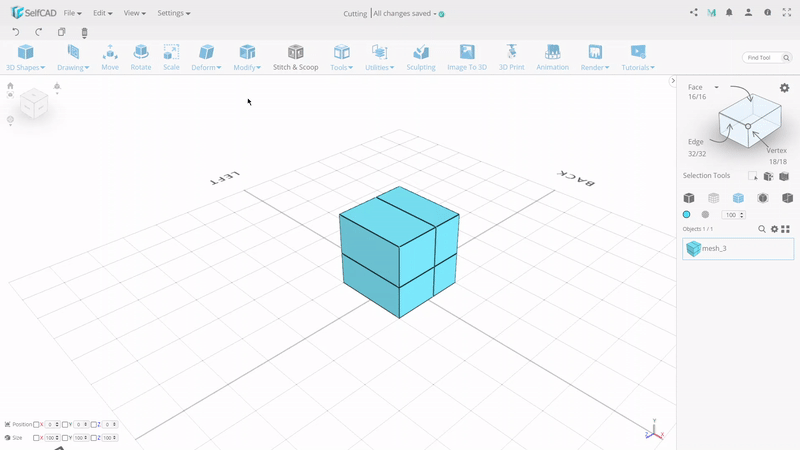Image resolution: width=800 pixels, height=450 pixels.
Task: Select the Sculpting tool
Action: (x=421, y=57)
